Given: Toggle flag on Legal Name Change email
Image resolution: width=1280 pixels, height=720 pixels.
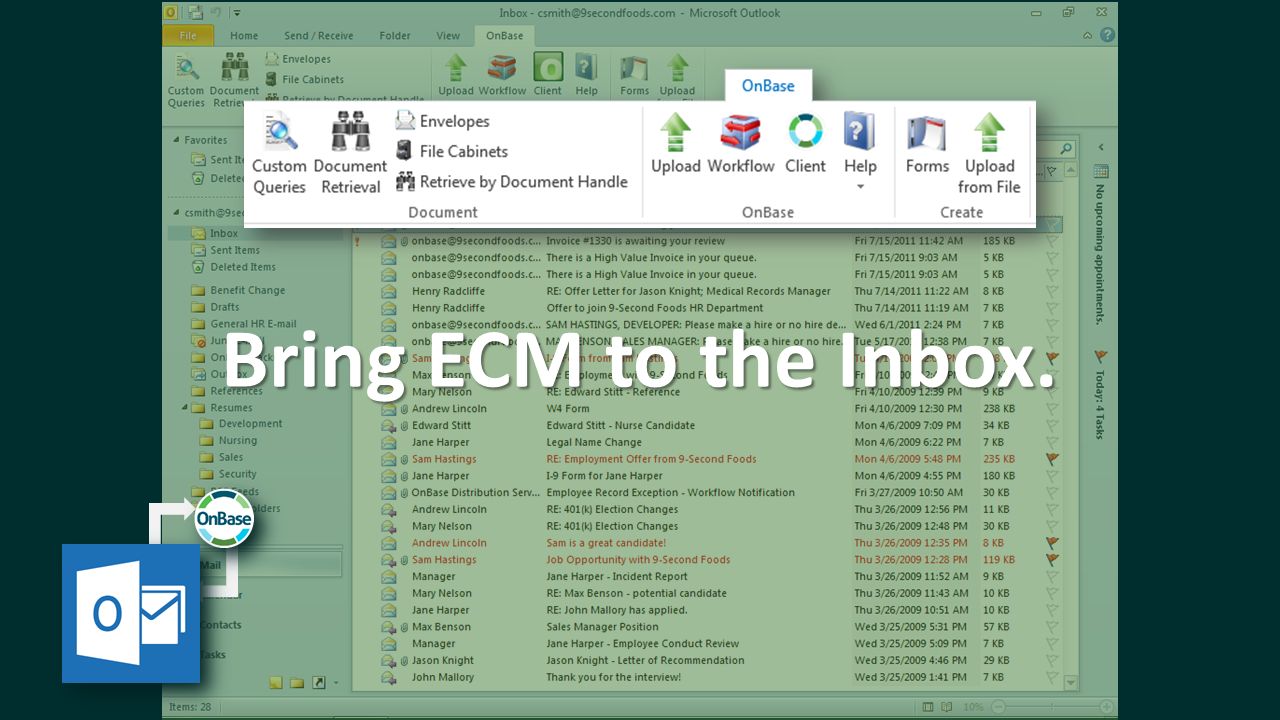Looking at the screenshot, I should [1051, 442].
